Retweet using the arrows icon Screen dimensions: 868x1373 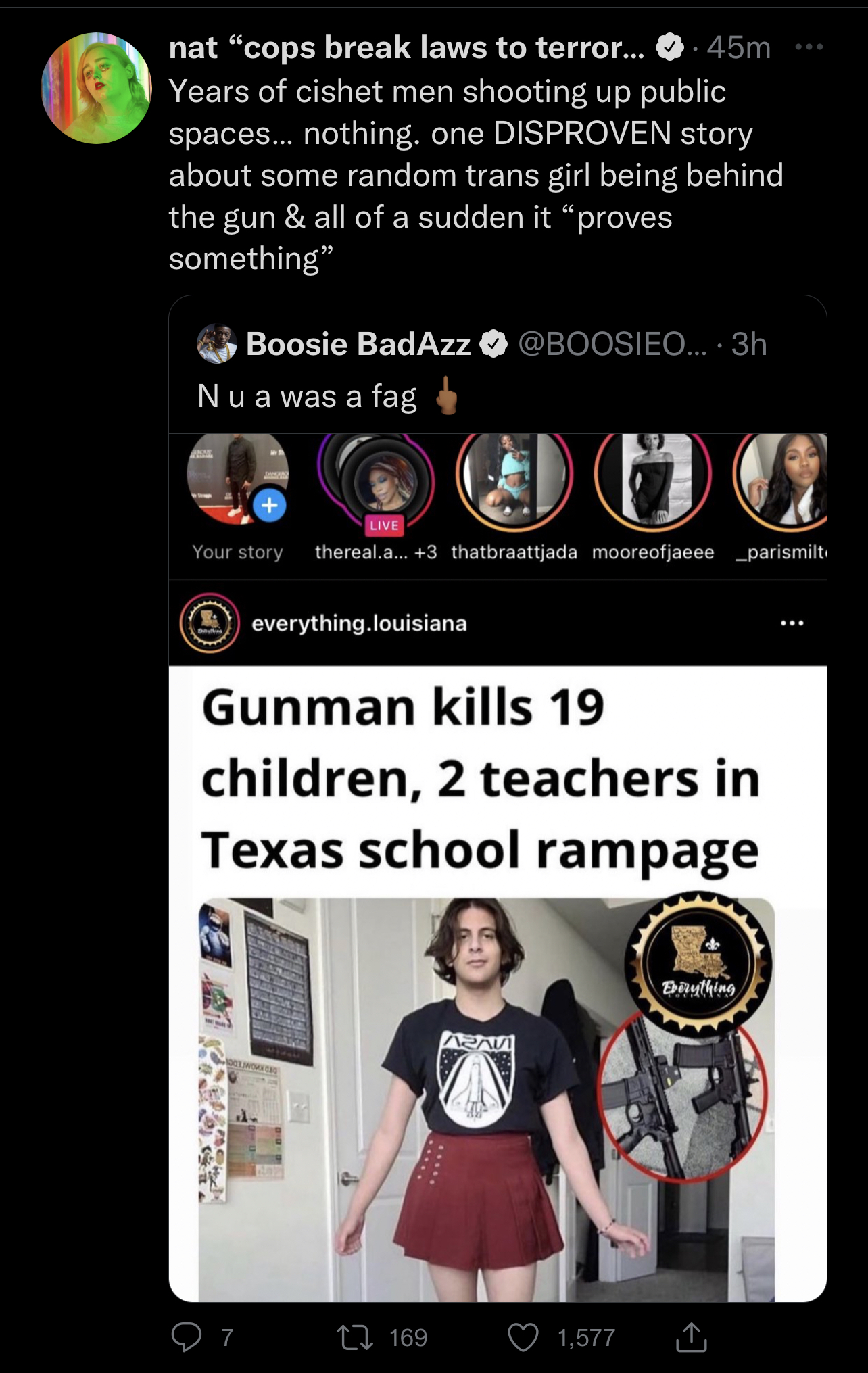355,1337
